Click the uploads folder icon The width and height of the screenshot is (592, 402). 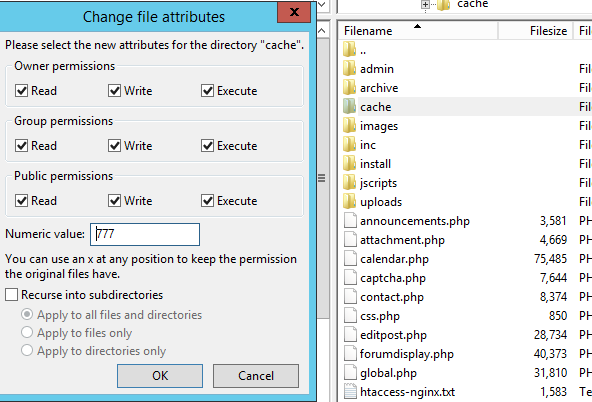pos(349,202)
